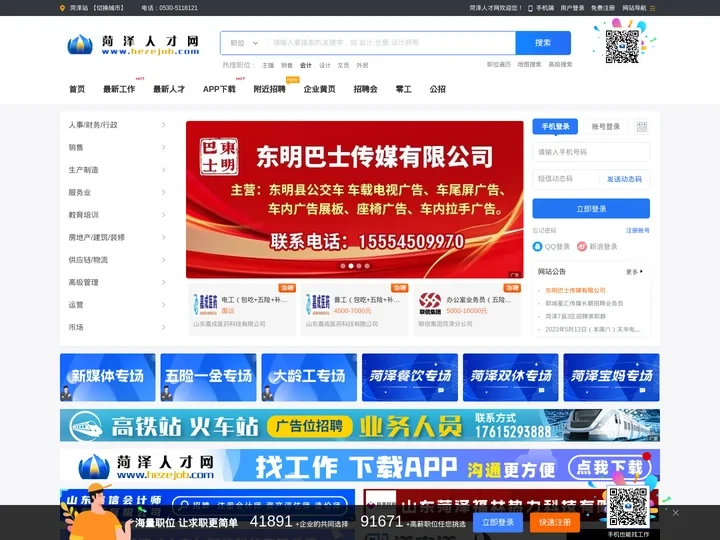Click the bottom-right floating QR code
This screenshot has width=720, height=540.
pyautogui.click(x=628, y=507)
